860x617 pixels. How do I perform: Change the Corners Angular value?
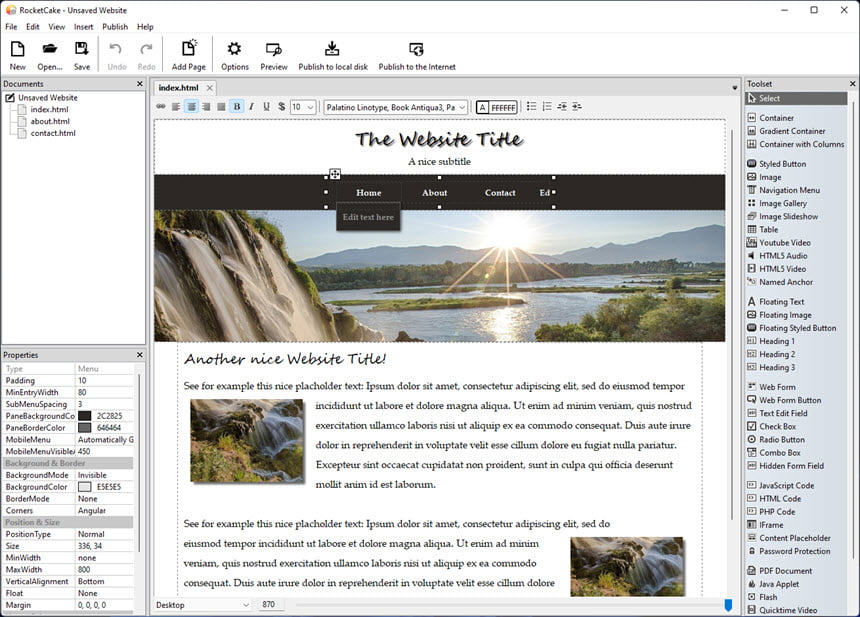coord(104,511)
